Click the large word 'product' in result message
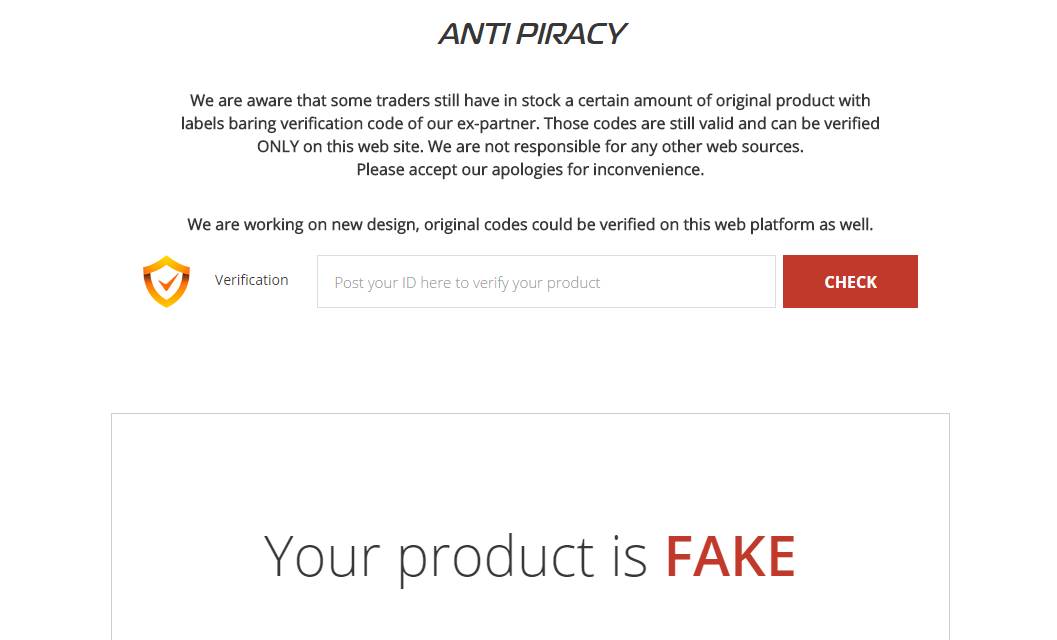 pos(496,560)
